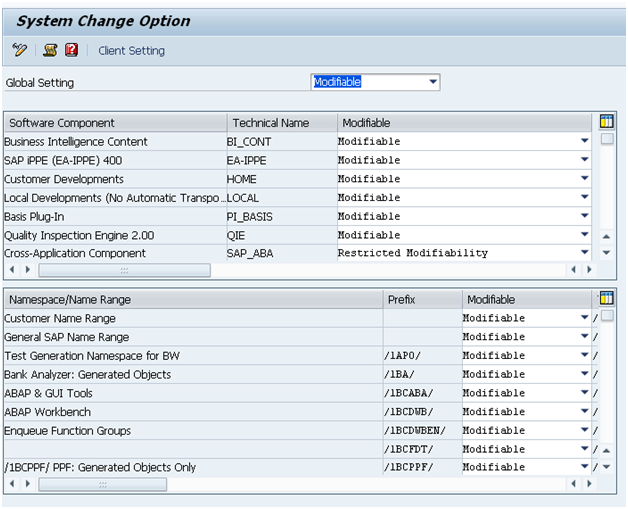
Task: Expand Modifiable dropdown for /1BCABA/ prefix
Action: pos(584,392)
